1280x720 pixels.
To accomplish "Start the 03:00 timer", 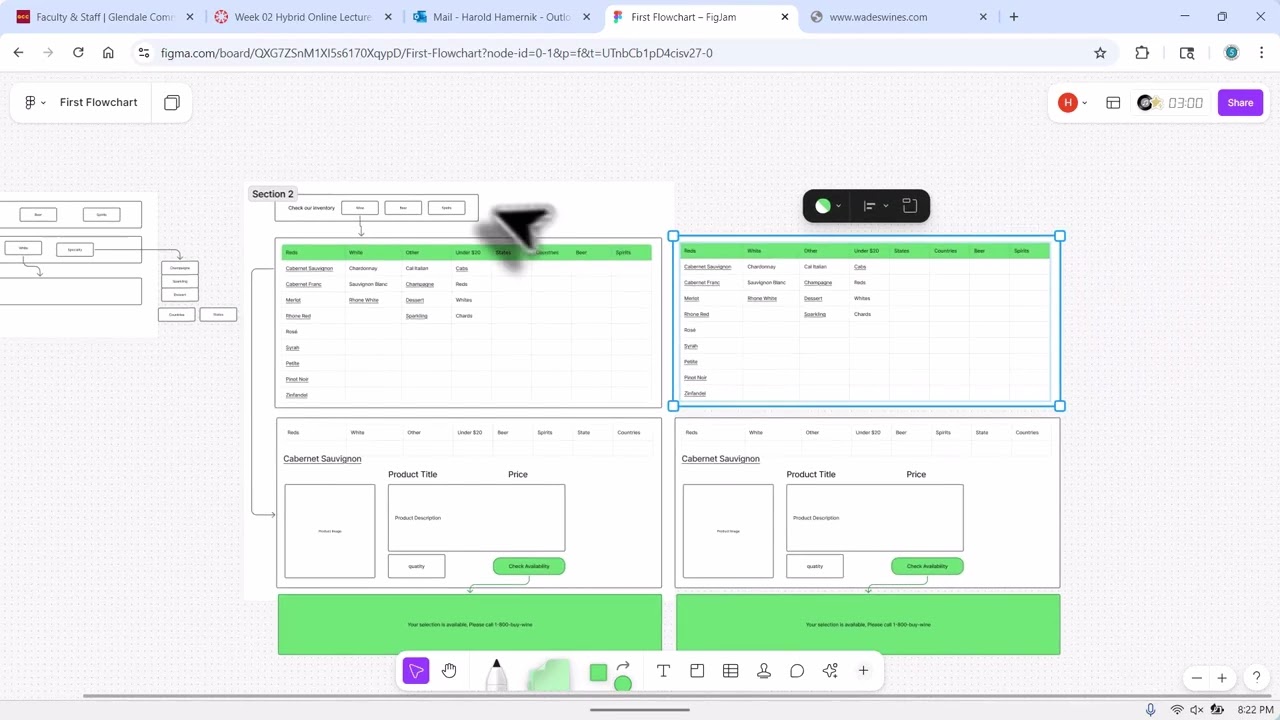I will (x=1185, y=102).
